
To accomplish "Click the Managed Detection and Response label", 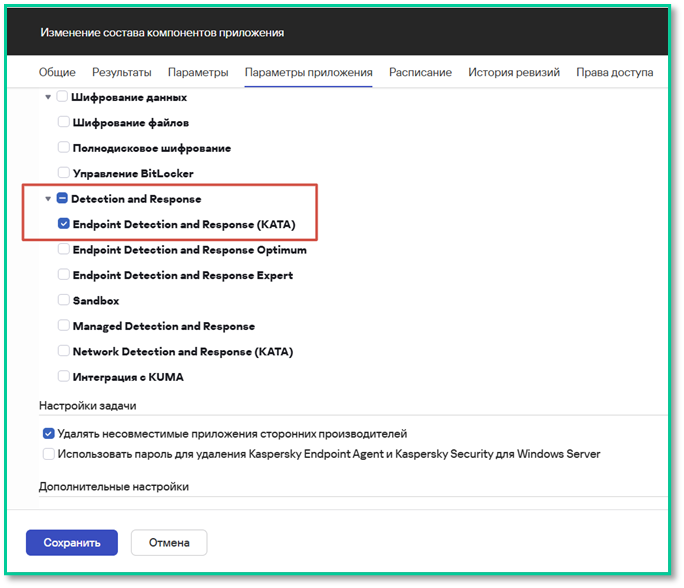I will click(x=164, y=326).
